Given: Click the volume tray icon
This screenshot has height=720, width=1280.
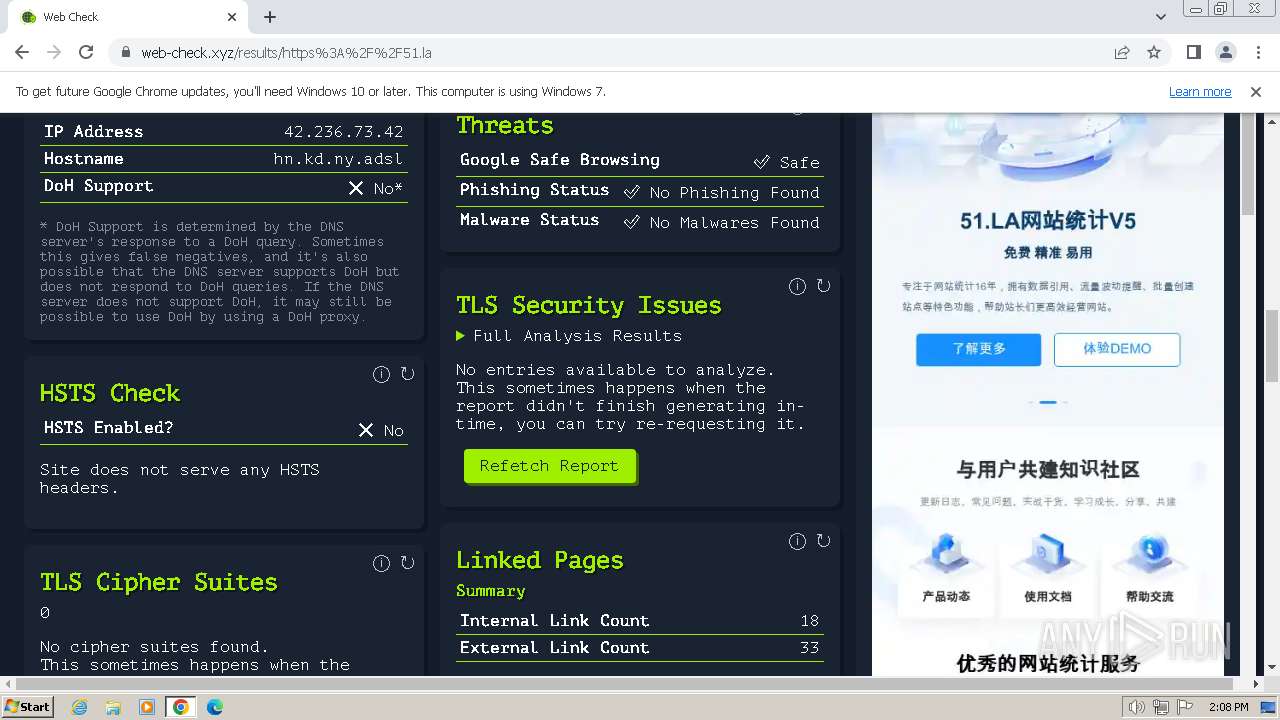Looking at the screenshot, I should tap(1136, 707).
